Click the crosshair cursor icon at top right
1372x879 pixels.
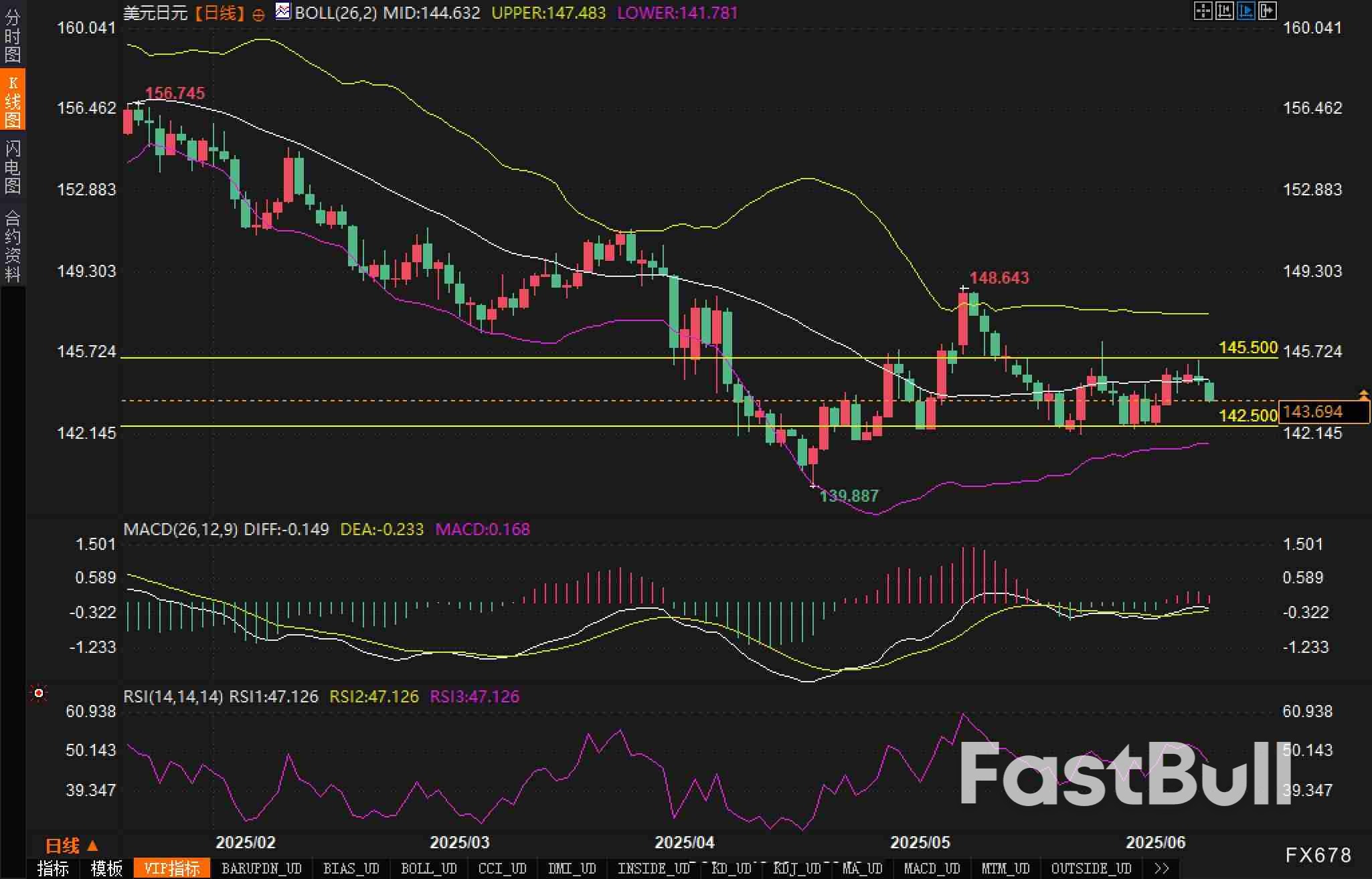[x=1203, y=11]
